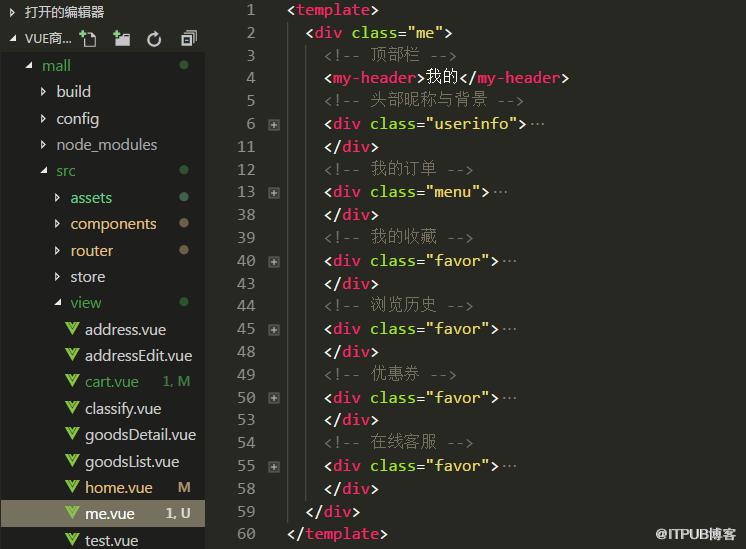Click the 1, M status badge on cart.vue
Viewport: 746px width, 549px height.
[x=176, y=381]
